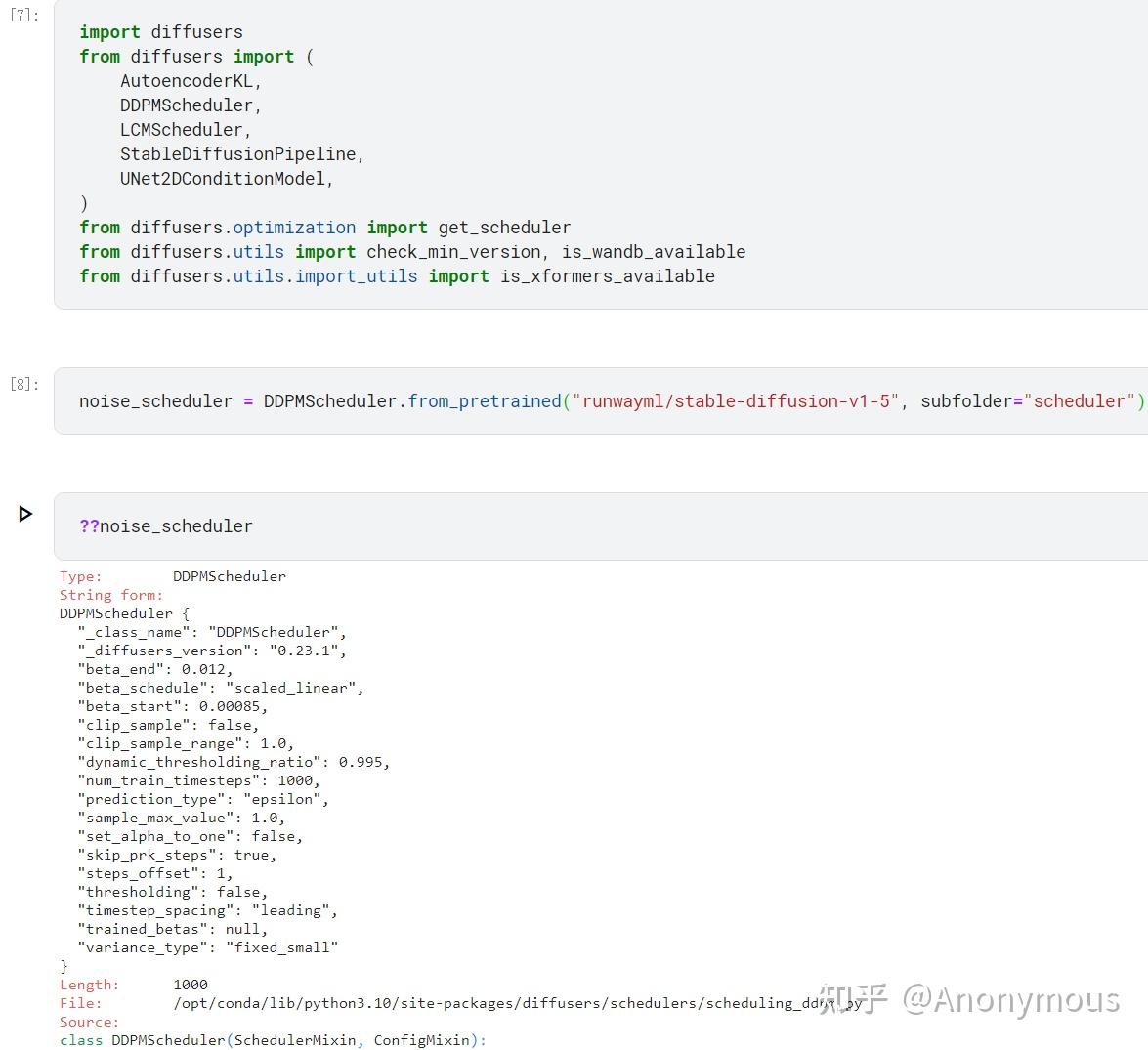
Task: Run the ??noise_scheduler cell
Action: 25,514
